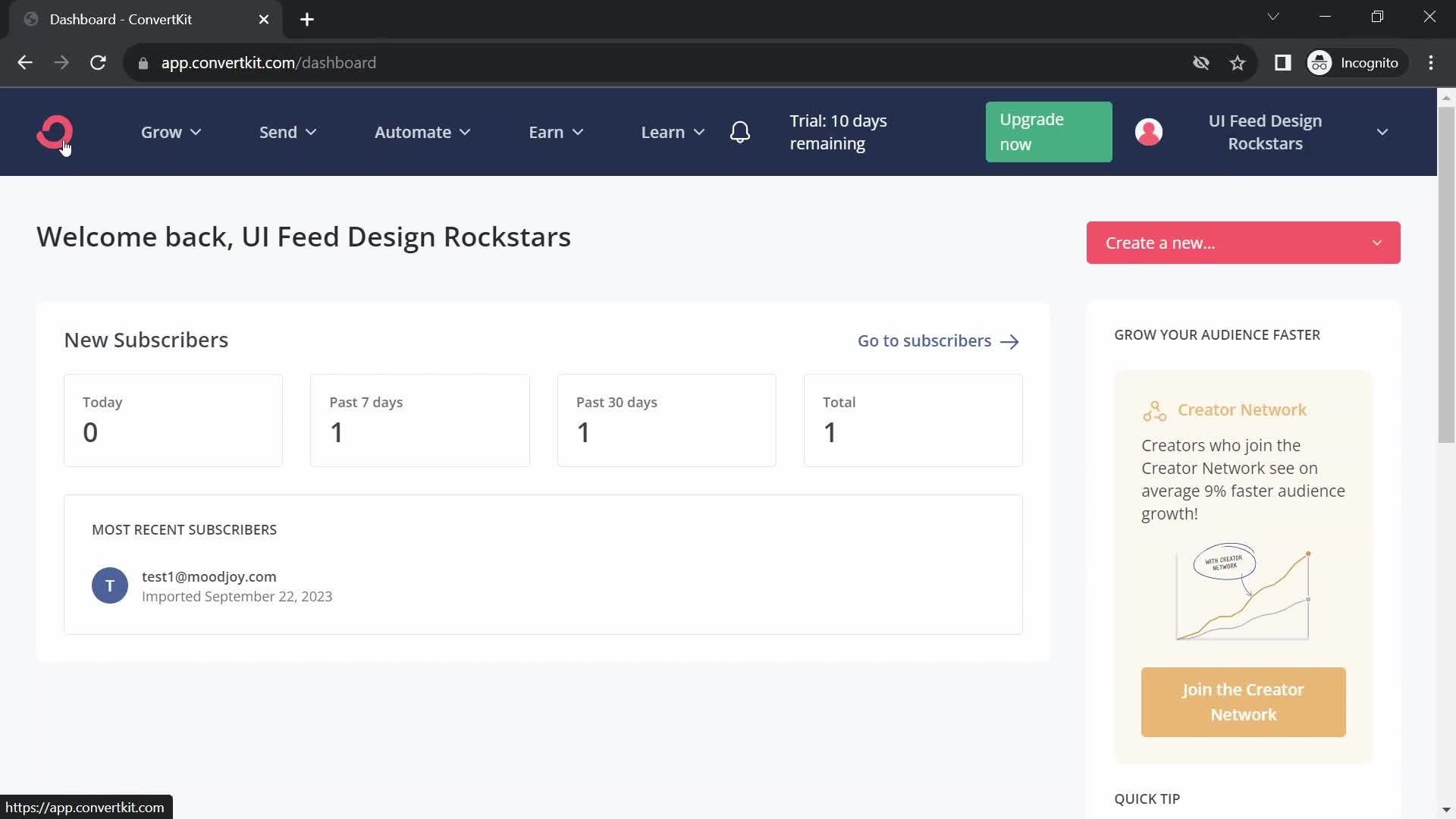The width and height of the screenshot is (1456, 819).
Task: Click the Creator Network heading link
Action: 1242,409
